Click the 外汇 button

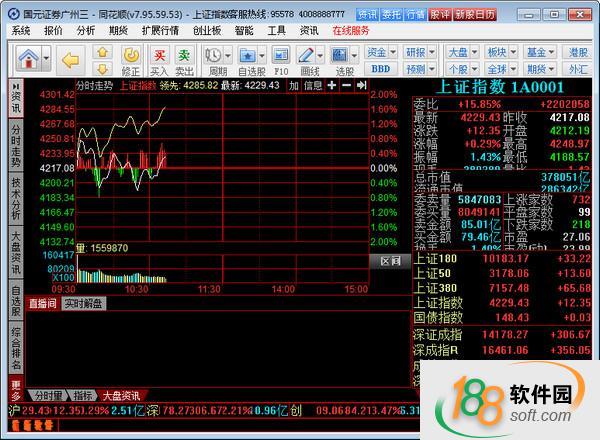click(577, 69)
